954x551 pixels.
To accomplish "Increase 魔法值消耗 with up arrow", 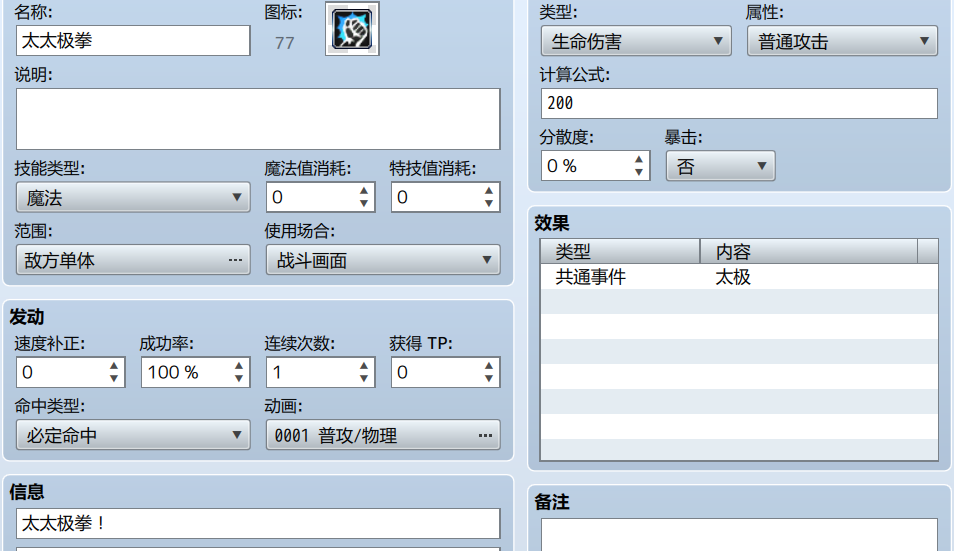I will (x=364, y=190).
